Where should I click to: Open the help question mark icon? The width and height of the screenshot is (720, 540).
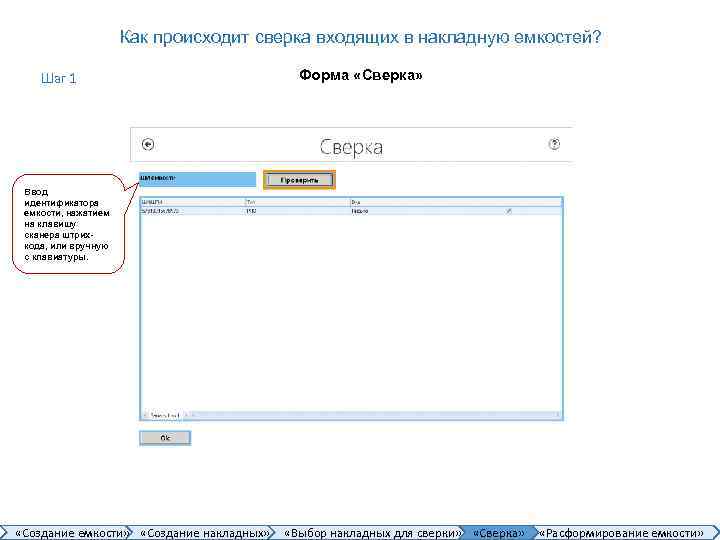554,144
